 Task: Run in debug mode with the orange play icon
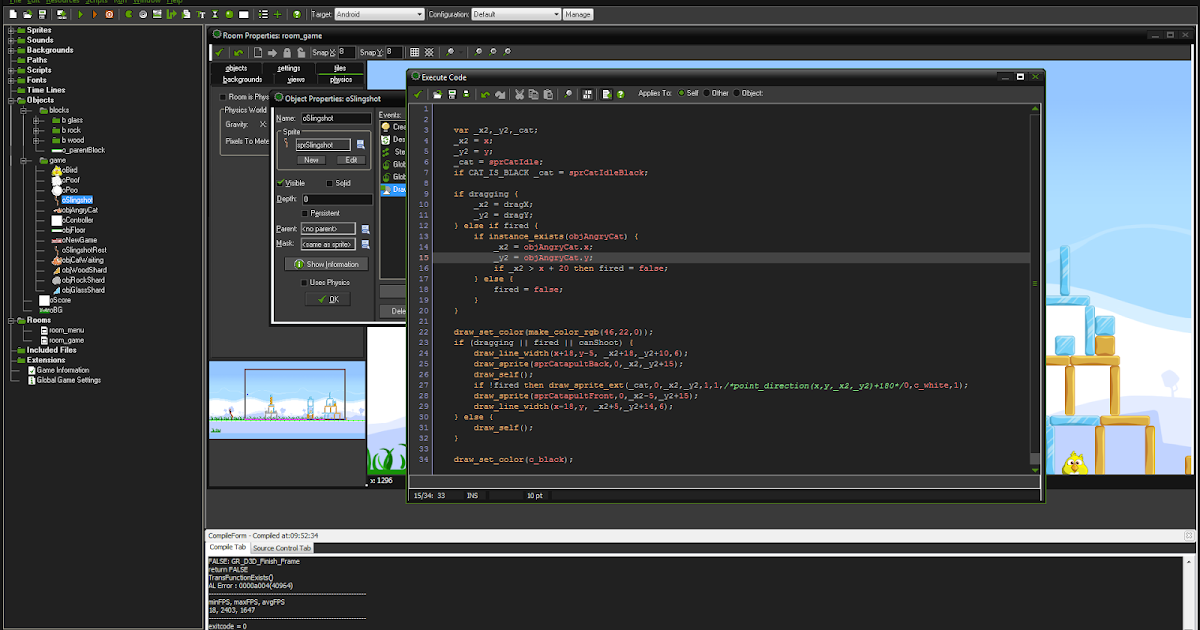95,14
